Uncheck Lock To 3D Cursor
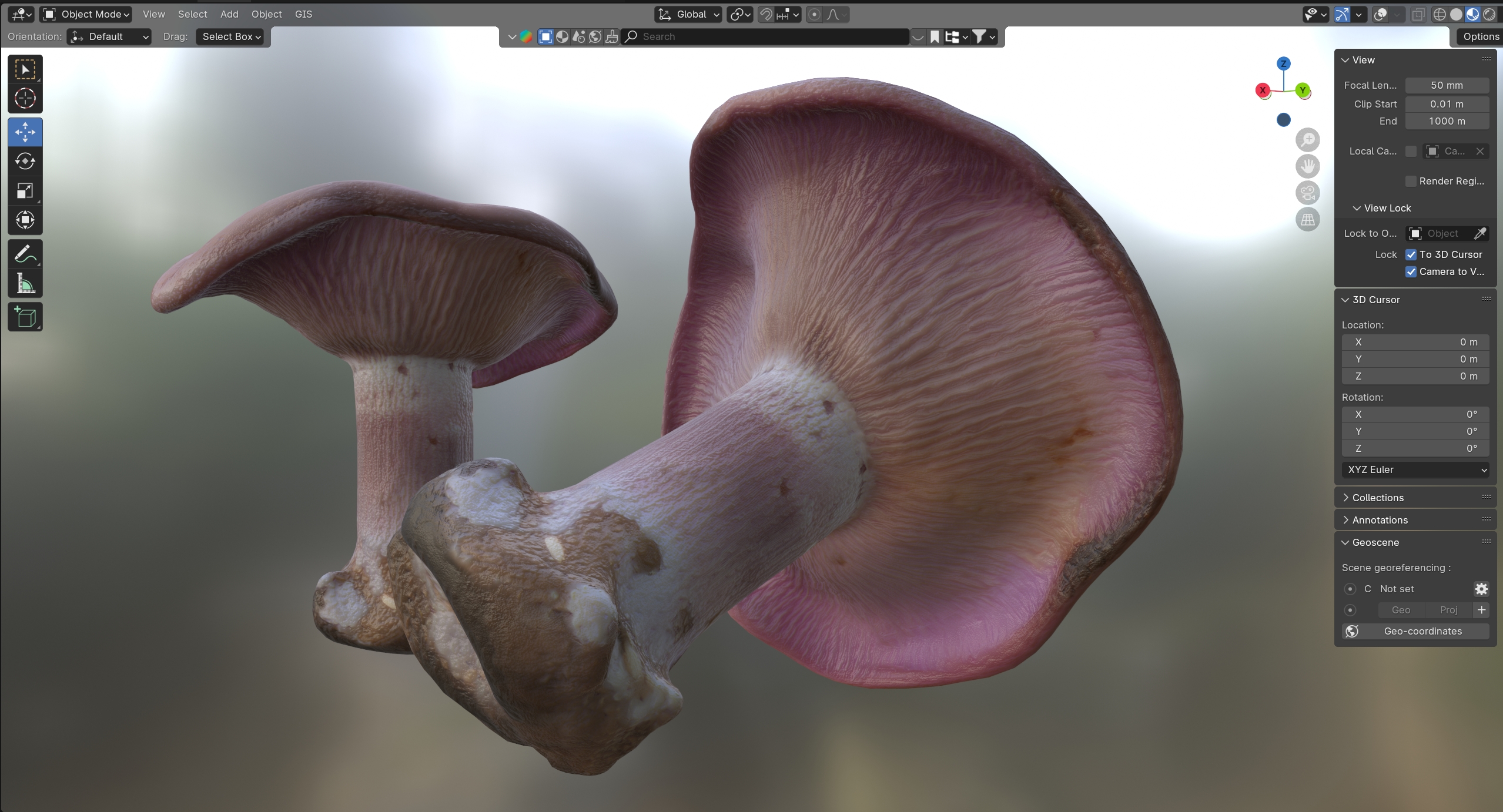 tap(1411, 254)
